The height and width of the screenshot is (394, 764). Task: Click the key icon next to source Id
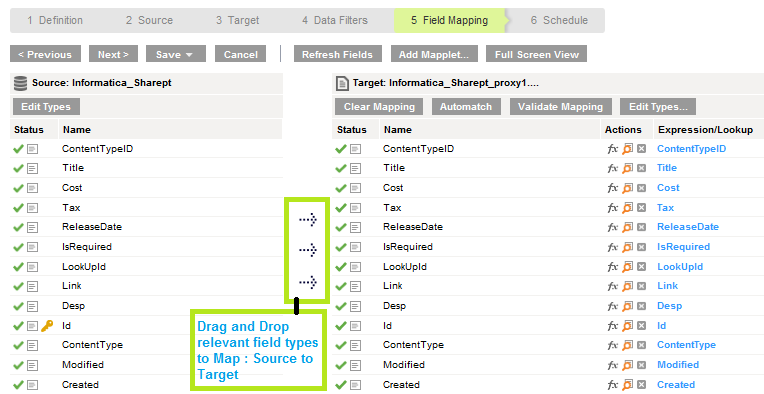pyautogui.click(x=47, y=326)
